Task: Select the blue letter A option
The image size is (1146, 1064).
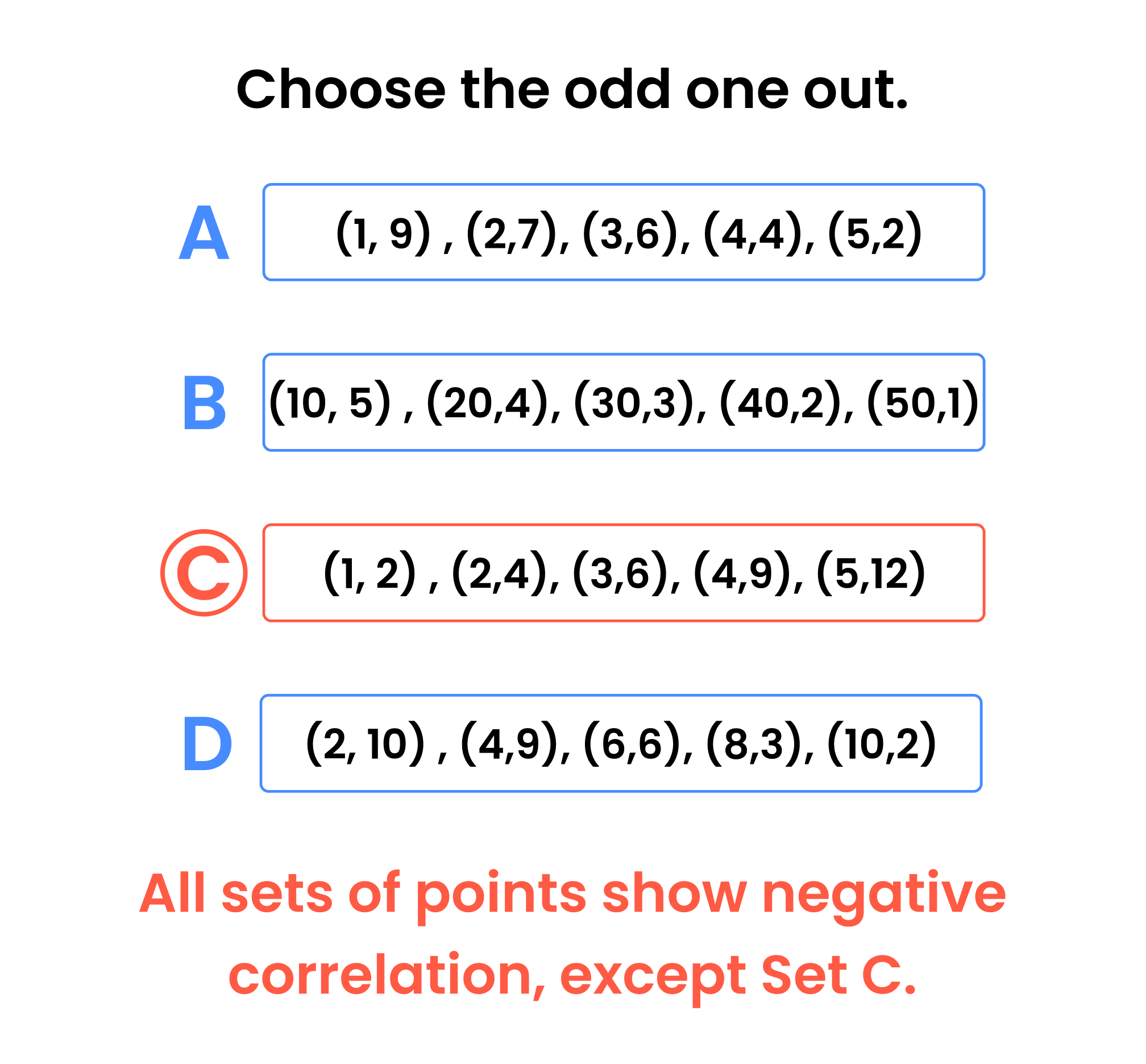Action: click(204, 233)
